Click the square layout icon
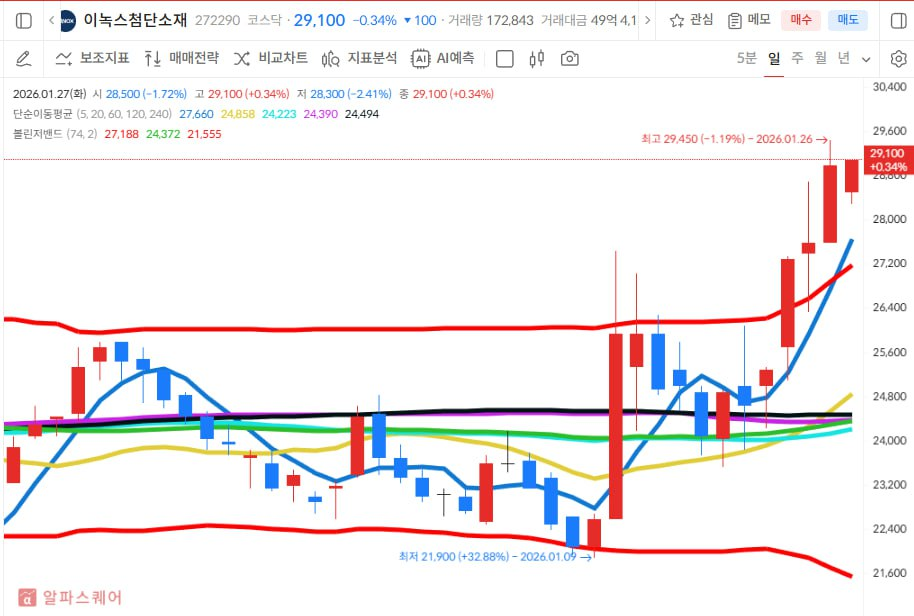914x616 pixels. point(505,58)
